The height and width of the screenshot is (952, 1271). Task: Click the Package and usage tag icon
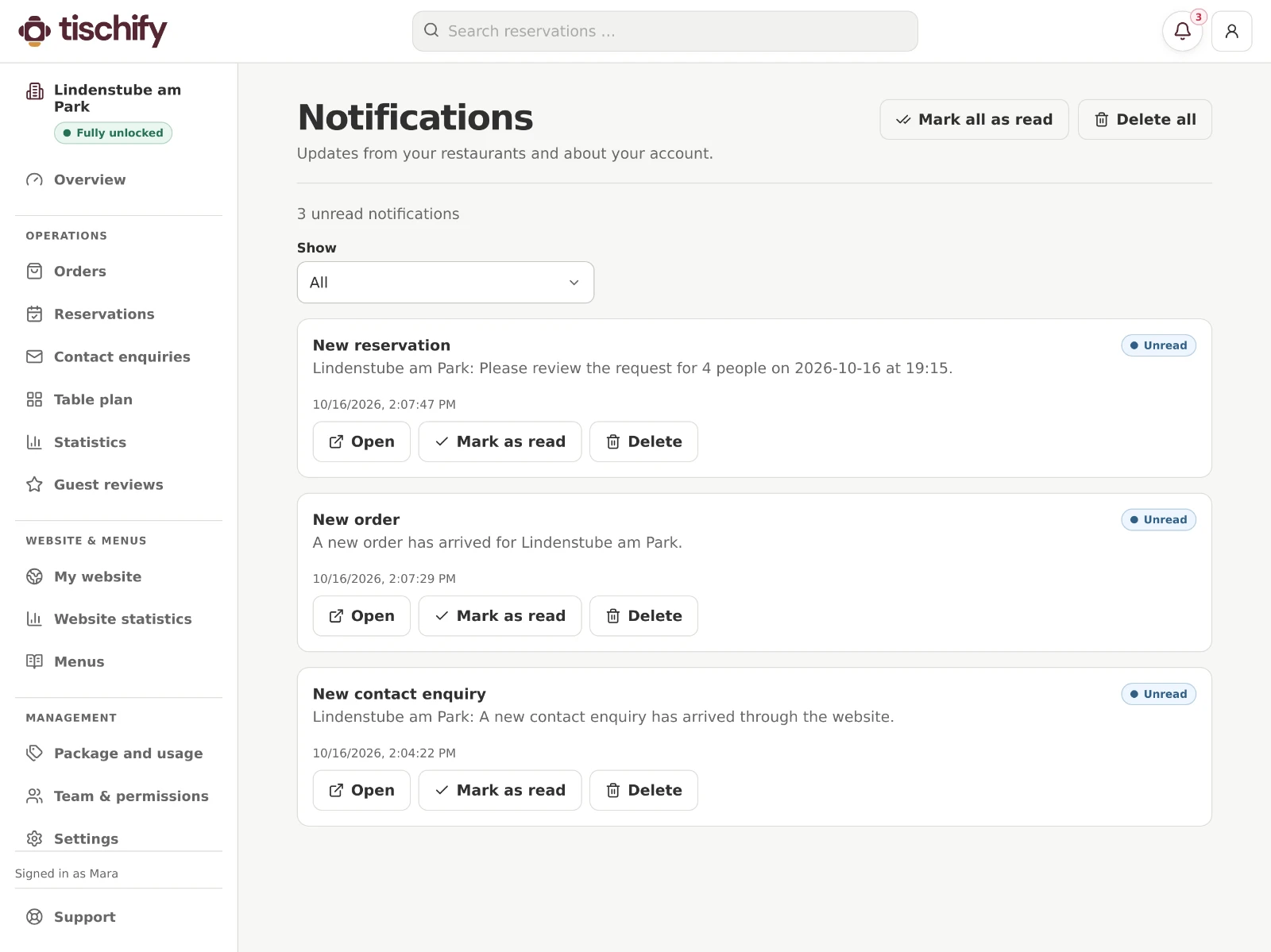34,754
